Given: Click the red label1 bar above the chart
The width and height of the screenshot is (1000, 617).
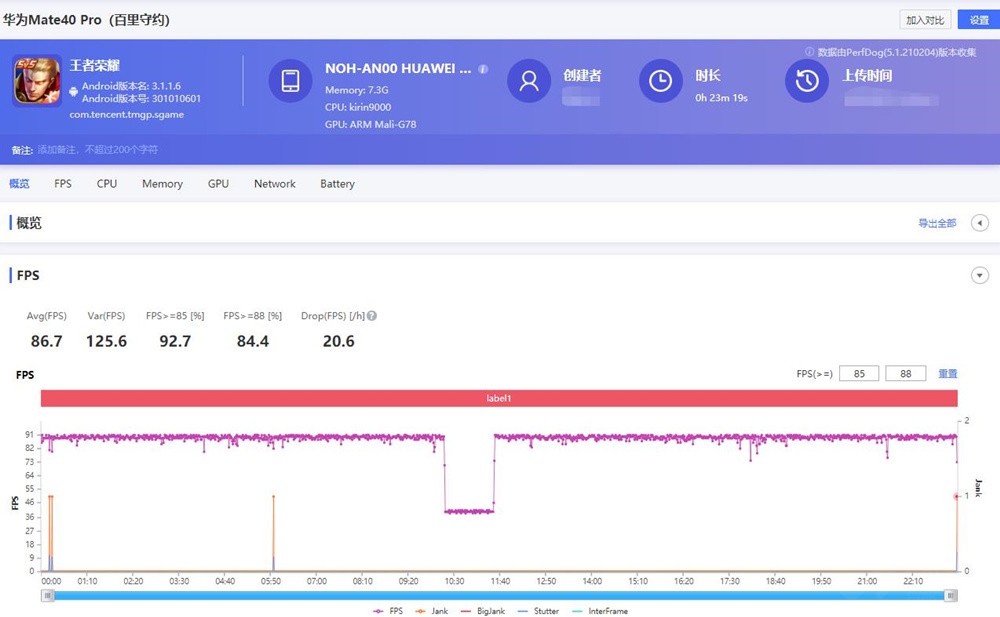Looking at the screenshot, I should point(499,398).
